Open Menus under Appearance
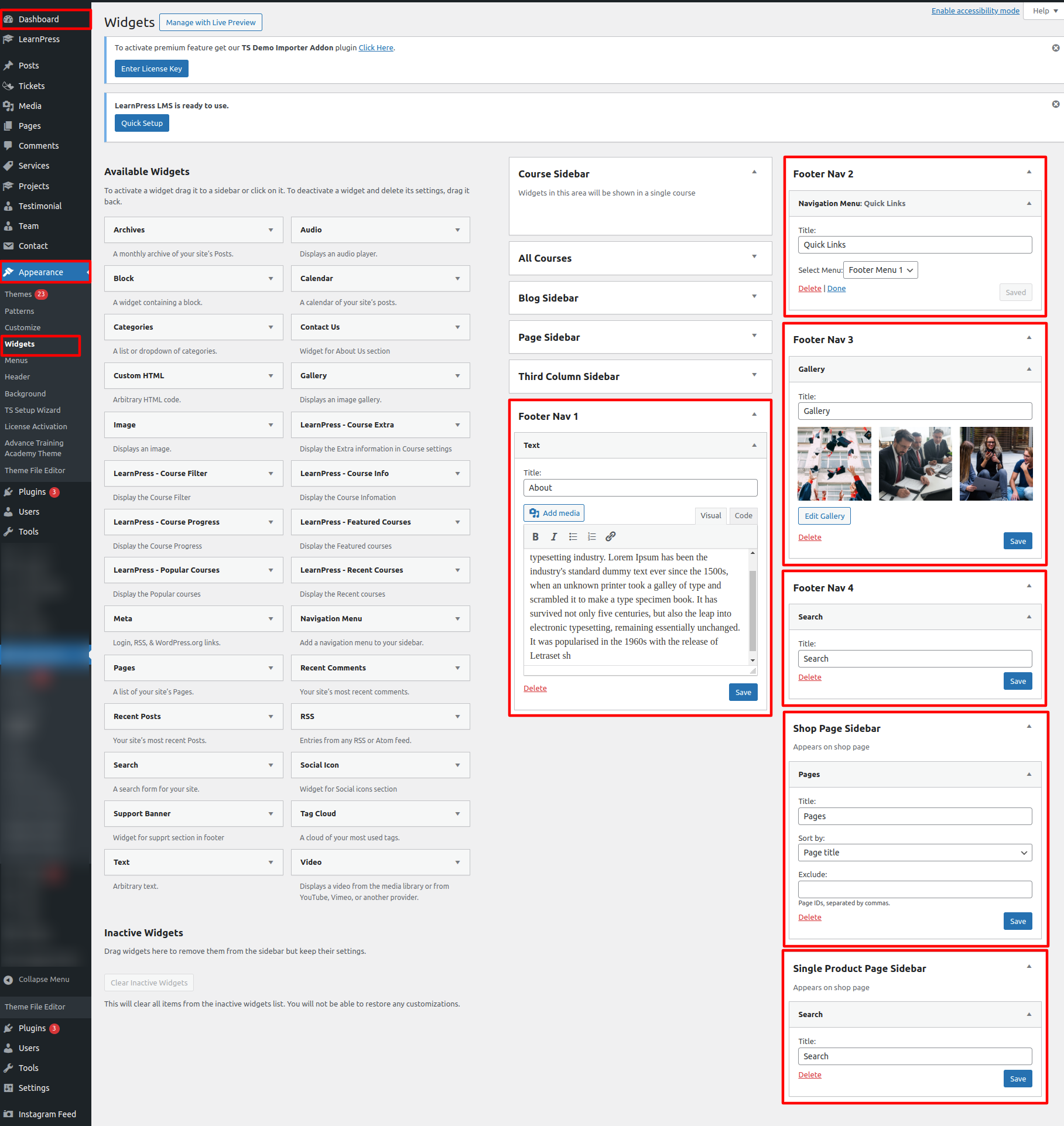Screen dimensions: 1064x1126 click(16, 361)
